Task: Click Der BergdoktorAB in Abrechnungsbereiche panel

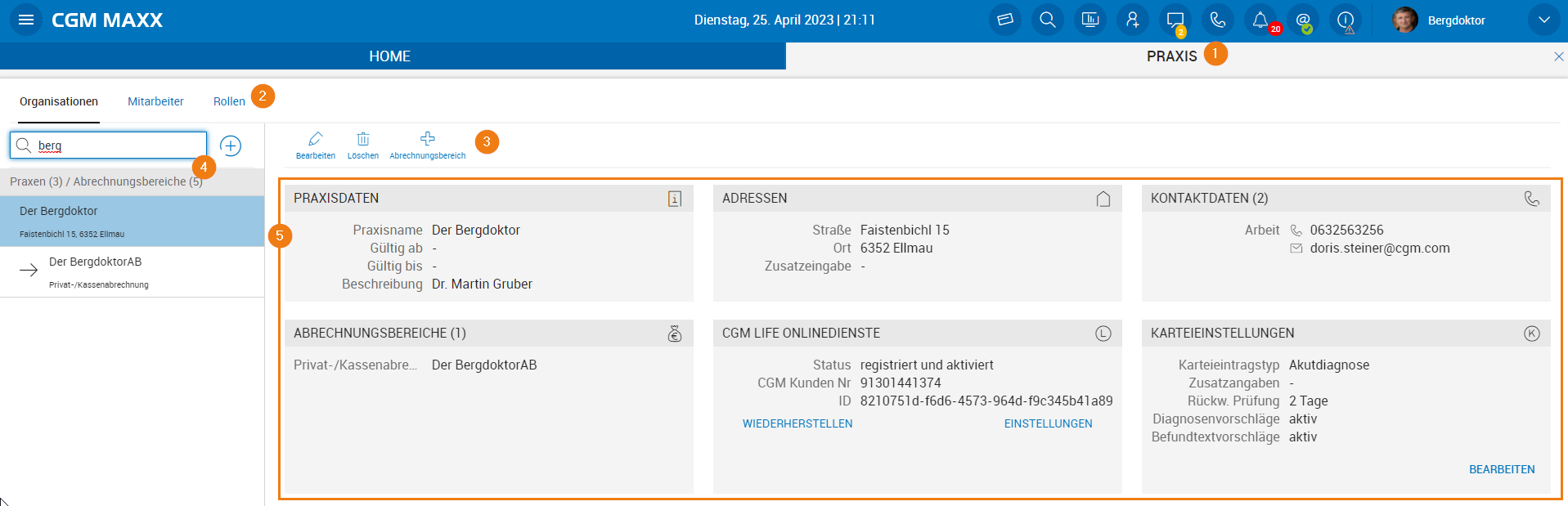Action: point(484,365)
